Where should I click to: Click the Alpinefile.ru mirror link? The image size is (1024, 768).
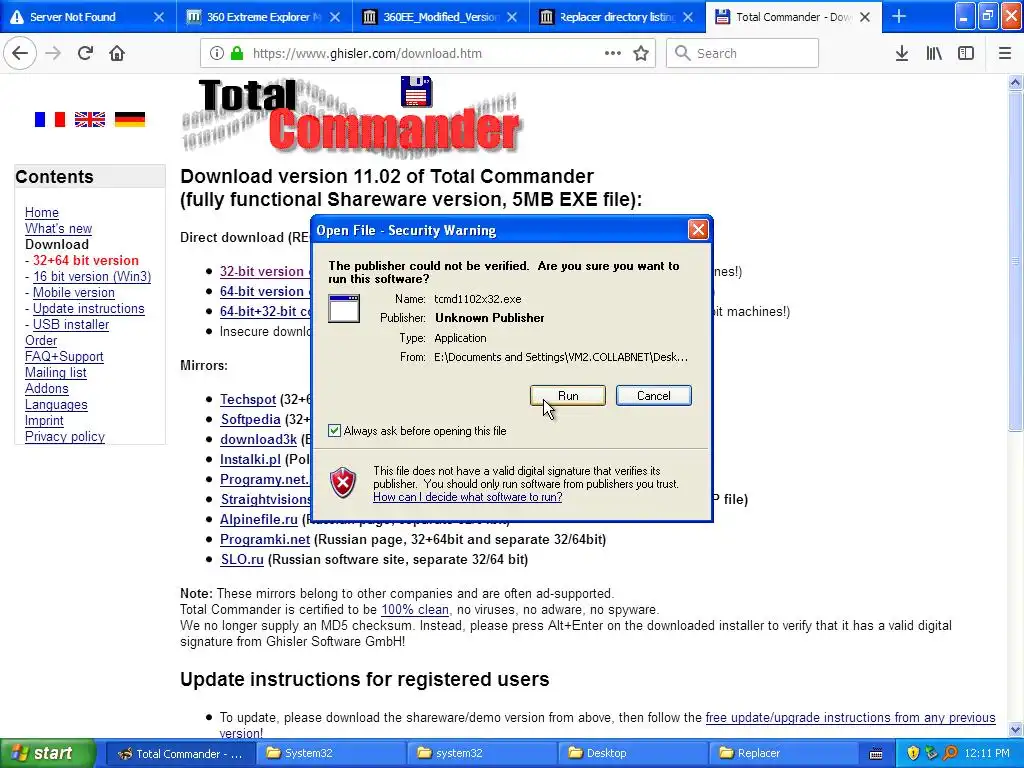[x=259, y=519]
